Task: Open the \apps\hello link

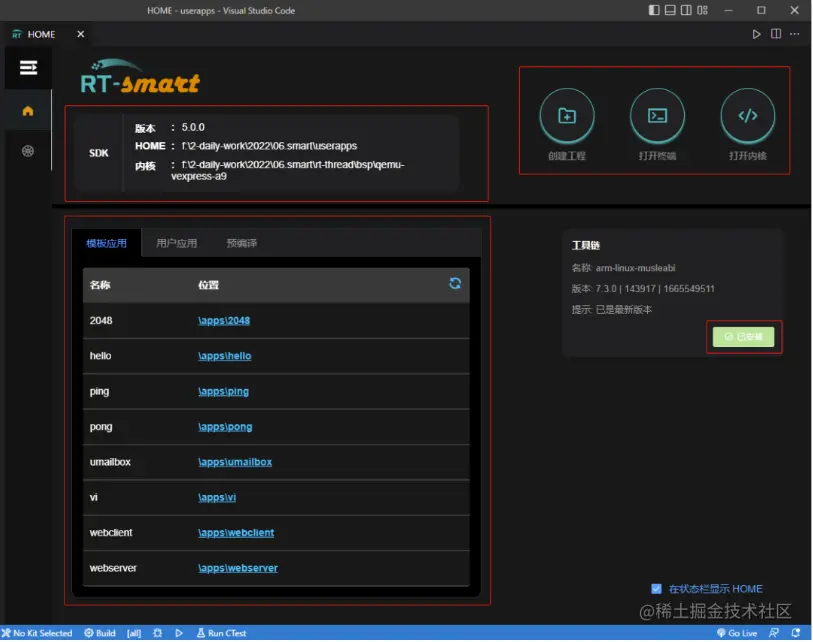Action: pyautogui.click(x=225, y=356)
